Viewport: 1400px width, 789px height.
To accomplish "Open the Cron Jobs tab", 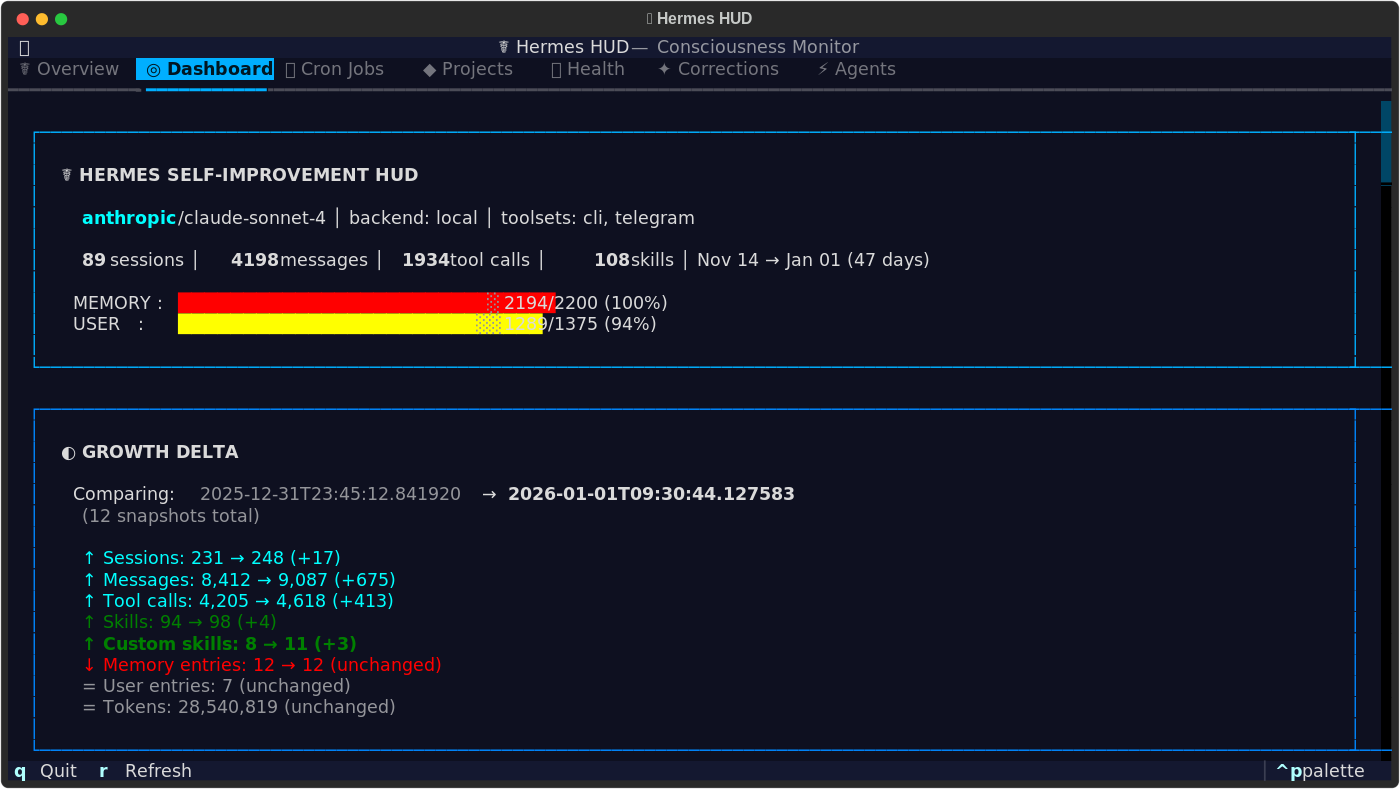I will (x=335, y=69).
